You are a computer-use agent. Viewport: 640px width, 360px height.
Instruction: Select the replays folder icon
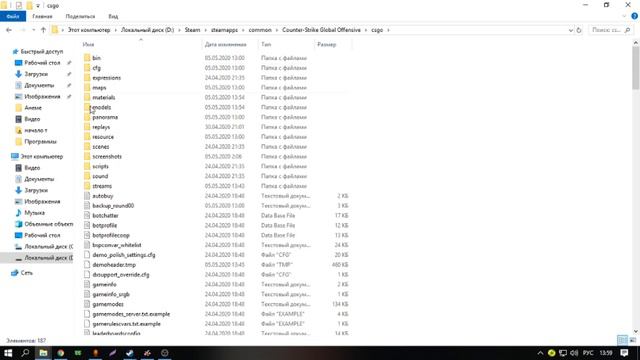[87, 127]
